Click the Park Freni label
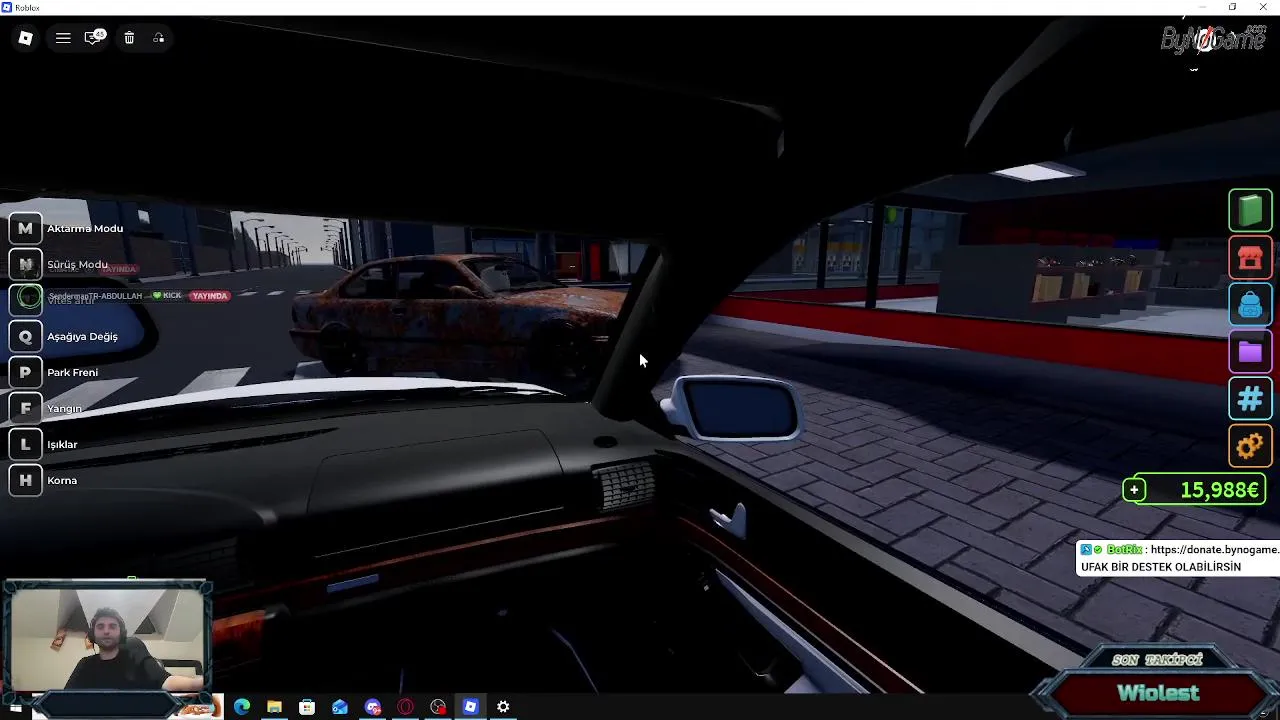Screen dimensions: 1280x720 [72, 372]
